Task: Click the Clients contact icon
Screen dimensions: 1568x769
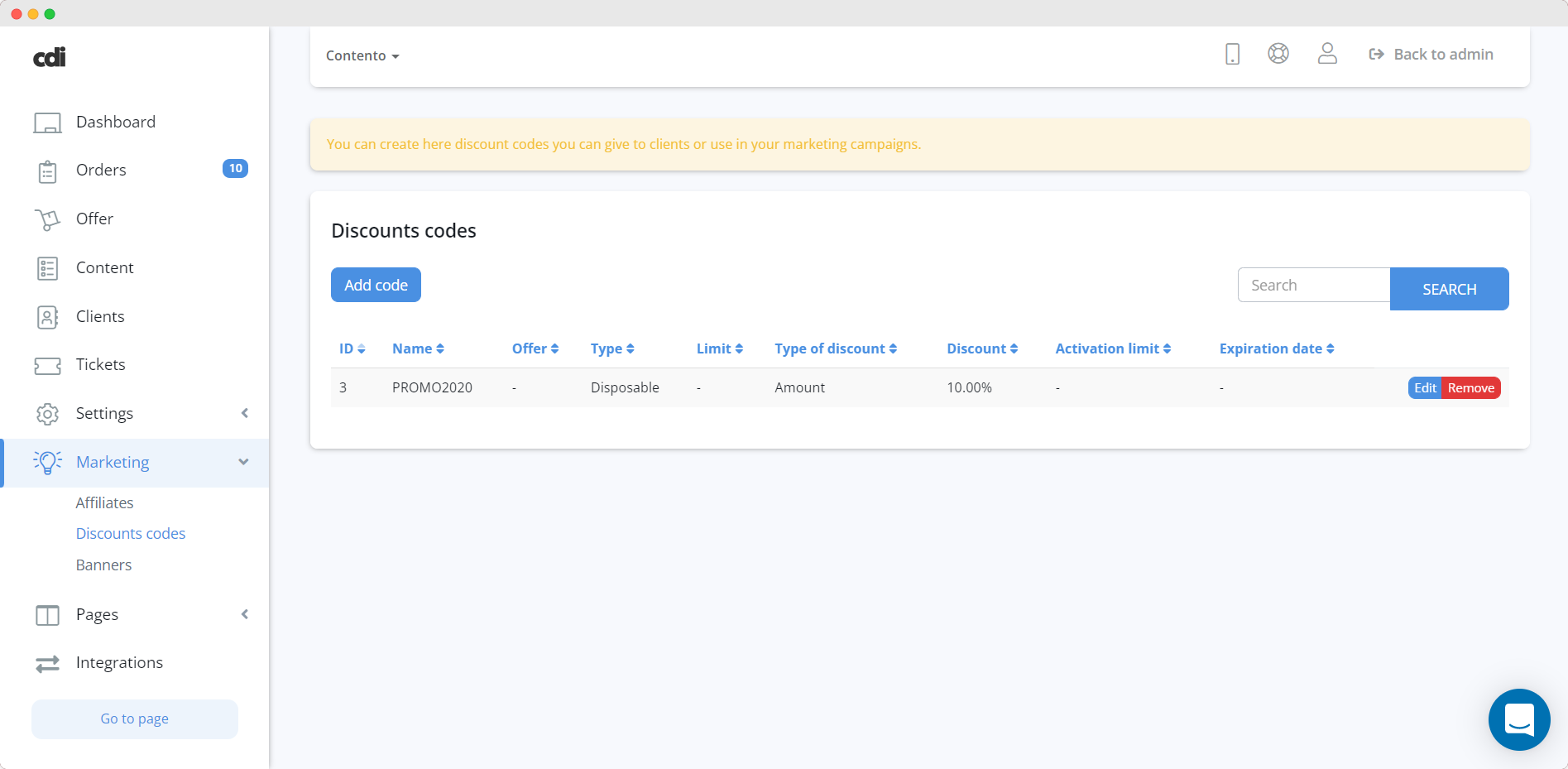Action: click(47, 317)
